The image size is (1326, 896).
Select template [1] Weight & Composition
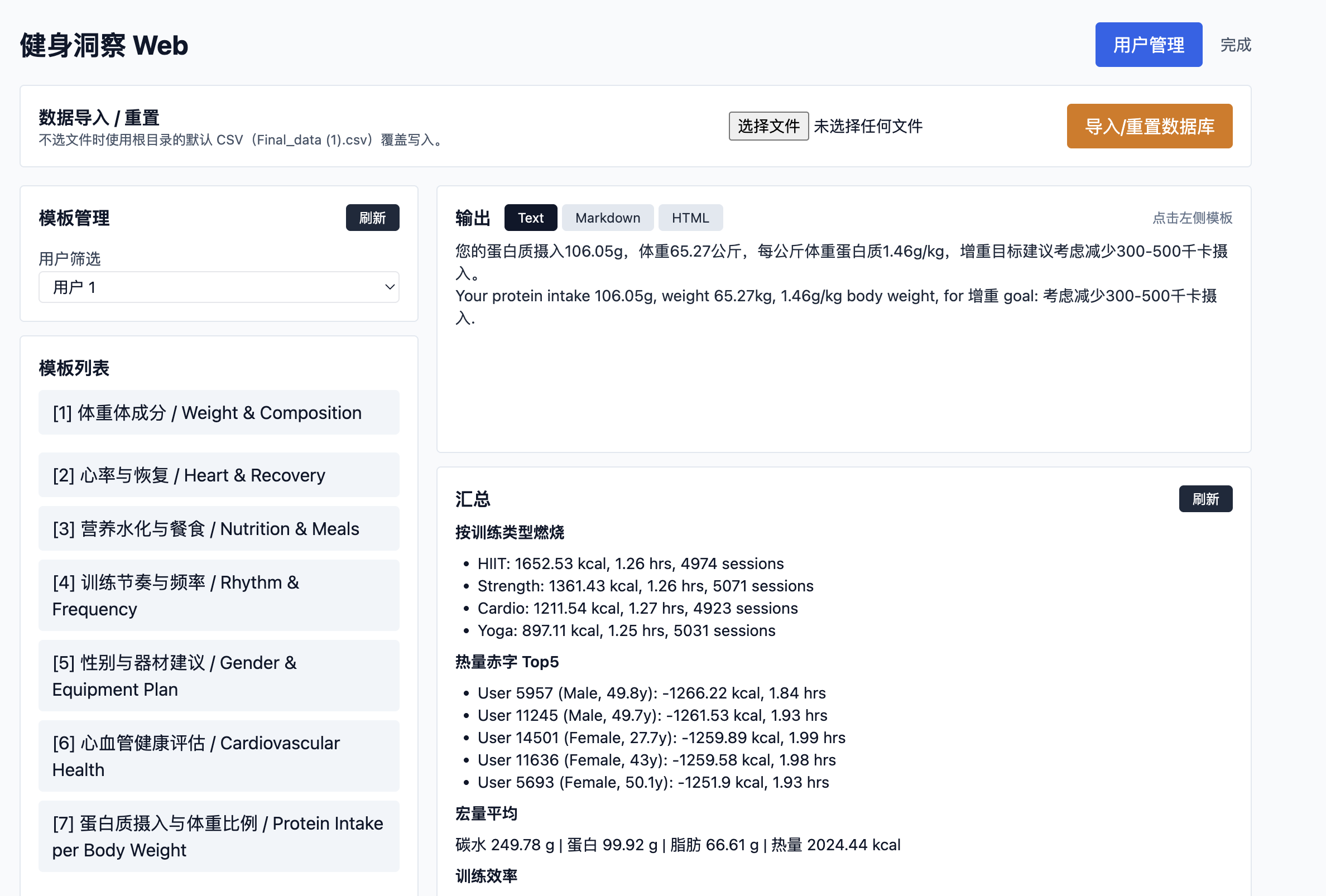pos(219,412)
